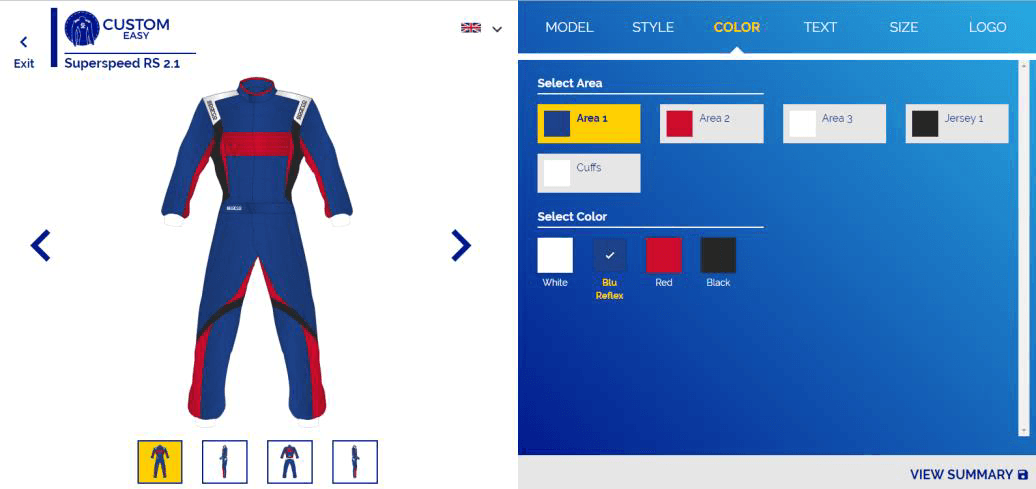Click the color panel vertical scrollbar

tap(1024, 248)
